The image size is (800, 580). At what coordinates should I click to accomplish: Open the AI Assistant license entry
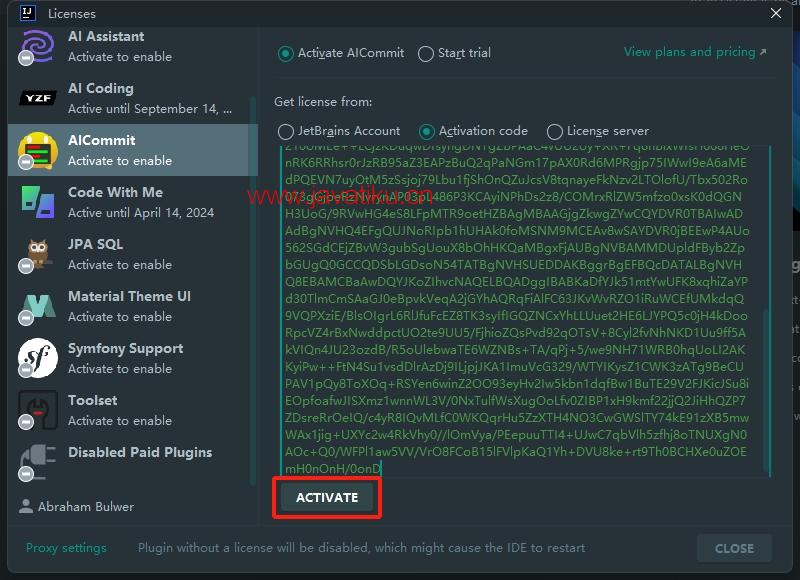133,47
